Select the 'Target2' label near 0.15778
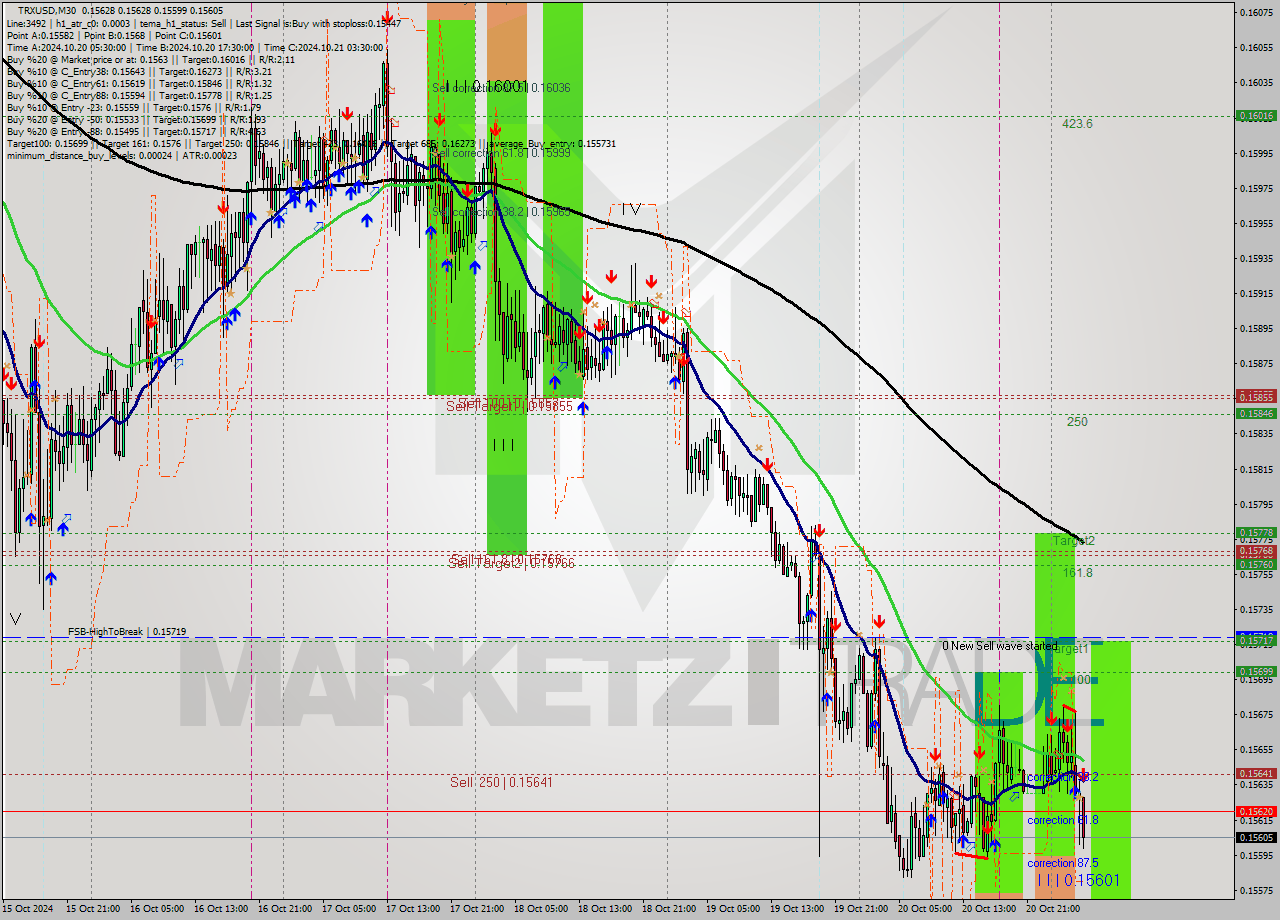 tap(1075, 541)
